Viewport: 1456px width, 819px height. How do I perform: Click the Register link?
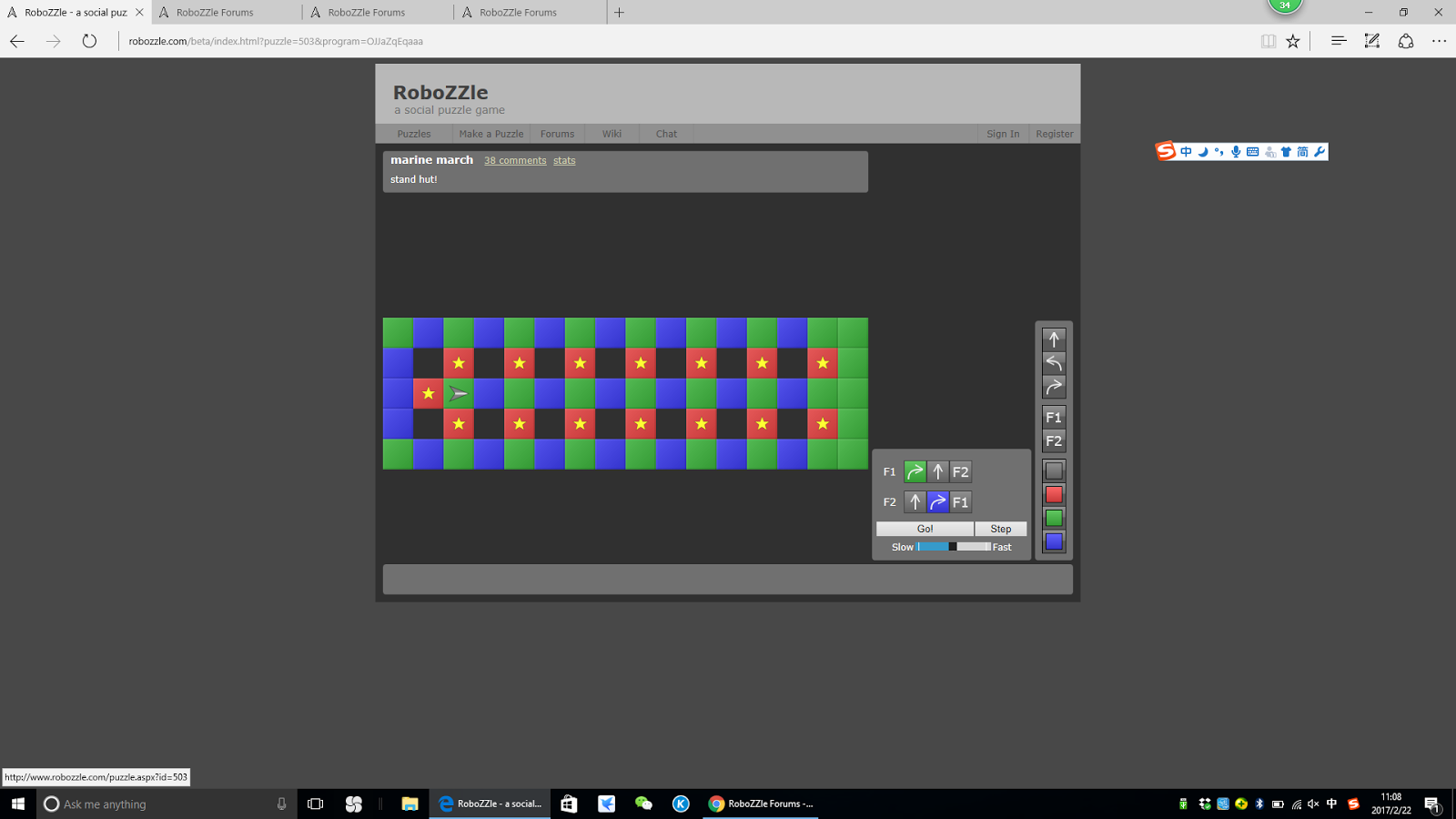point(1055,134)
